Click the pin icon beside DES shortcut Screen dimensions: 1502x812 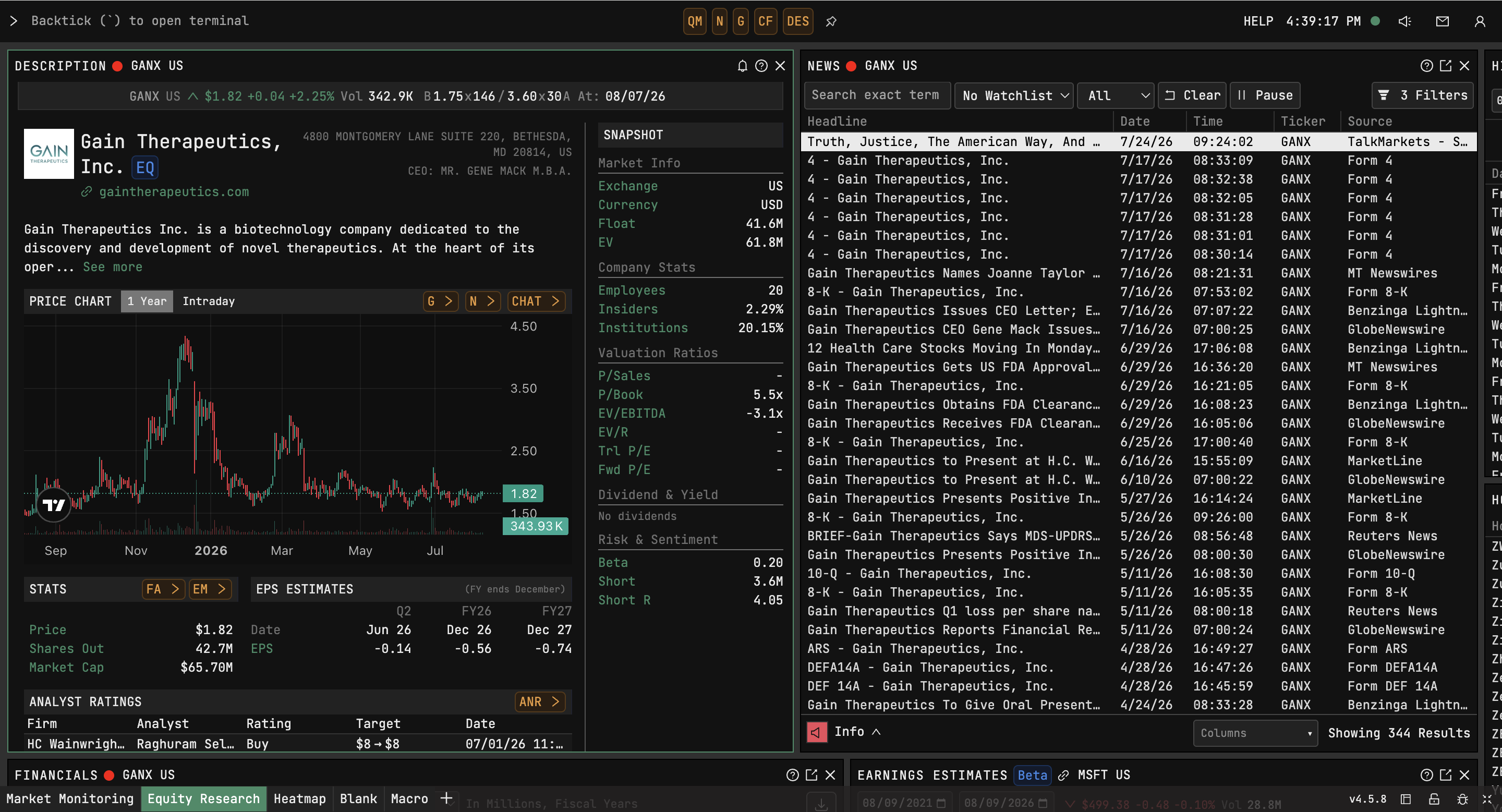pyautogui.click(x=831, y=21)
